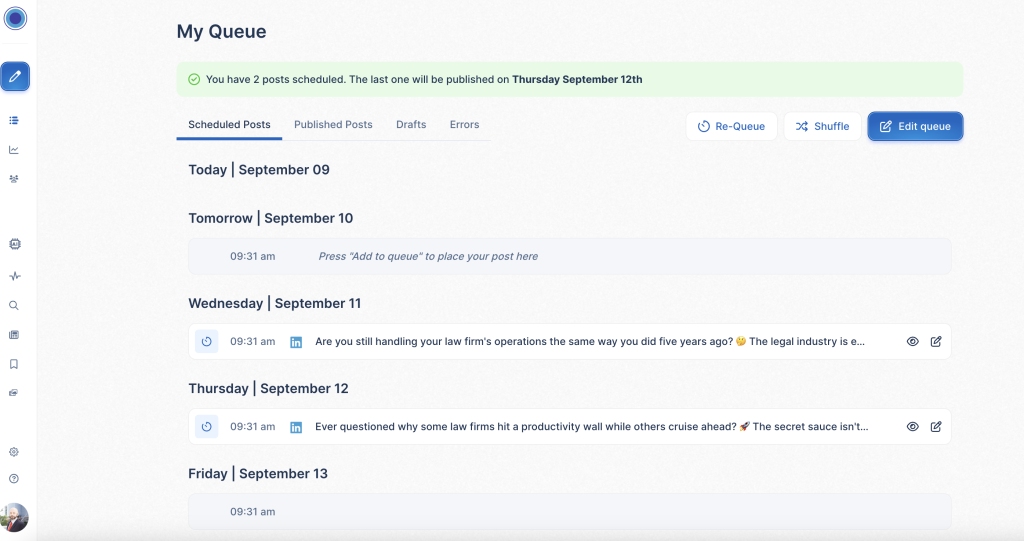Switch to the Published Posts tab
1024x541 pixels.
(333, 125)
